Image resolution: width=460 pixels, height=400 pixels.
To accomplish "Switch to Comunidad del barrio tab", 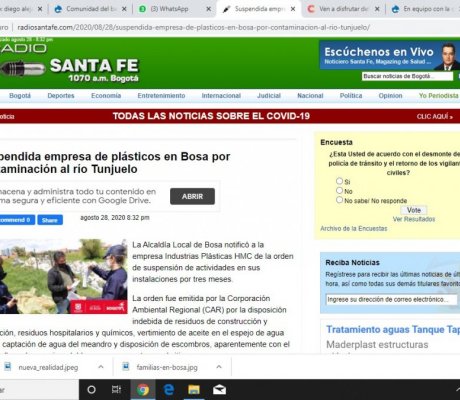I will [91, 9].
